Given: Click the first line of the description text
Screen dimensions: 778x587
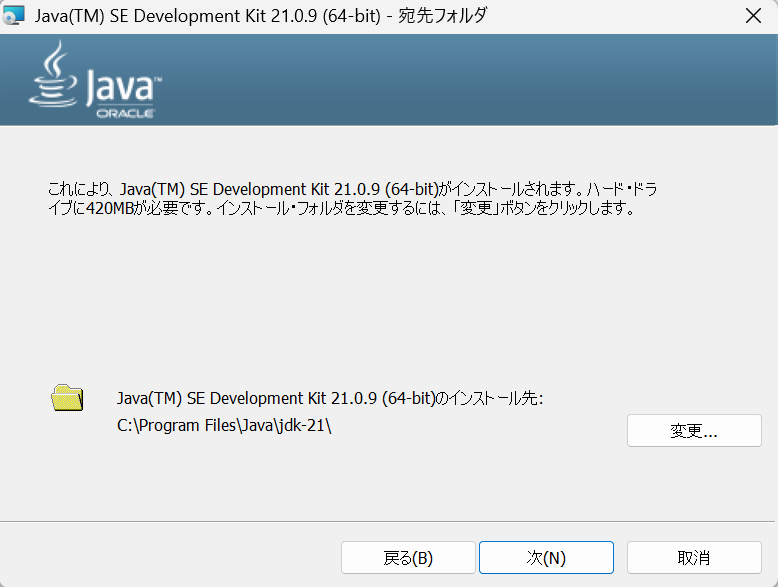Looking at the screenshot, I should 352,189.
